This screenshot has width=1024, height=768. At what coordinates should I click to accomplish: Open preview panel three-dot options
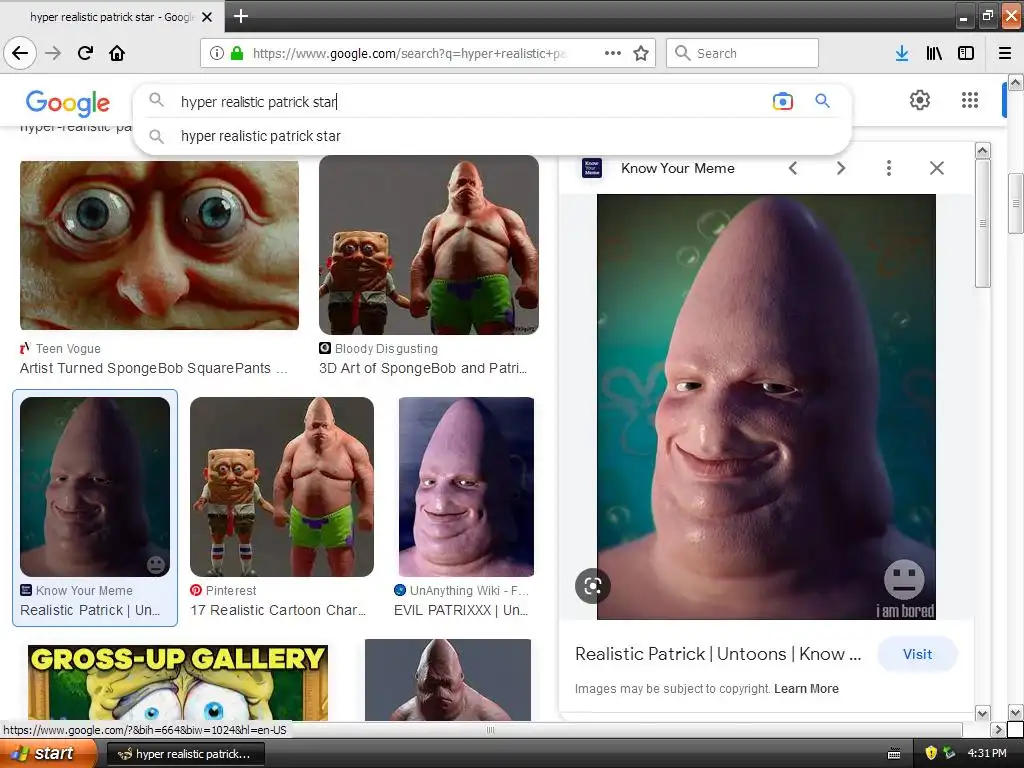point(889,168)
